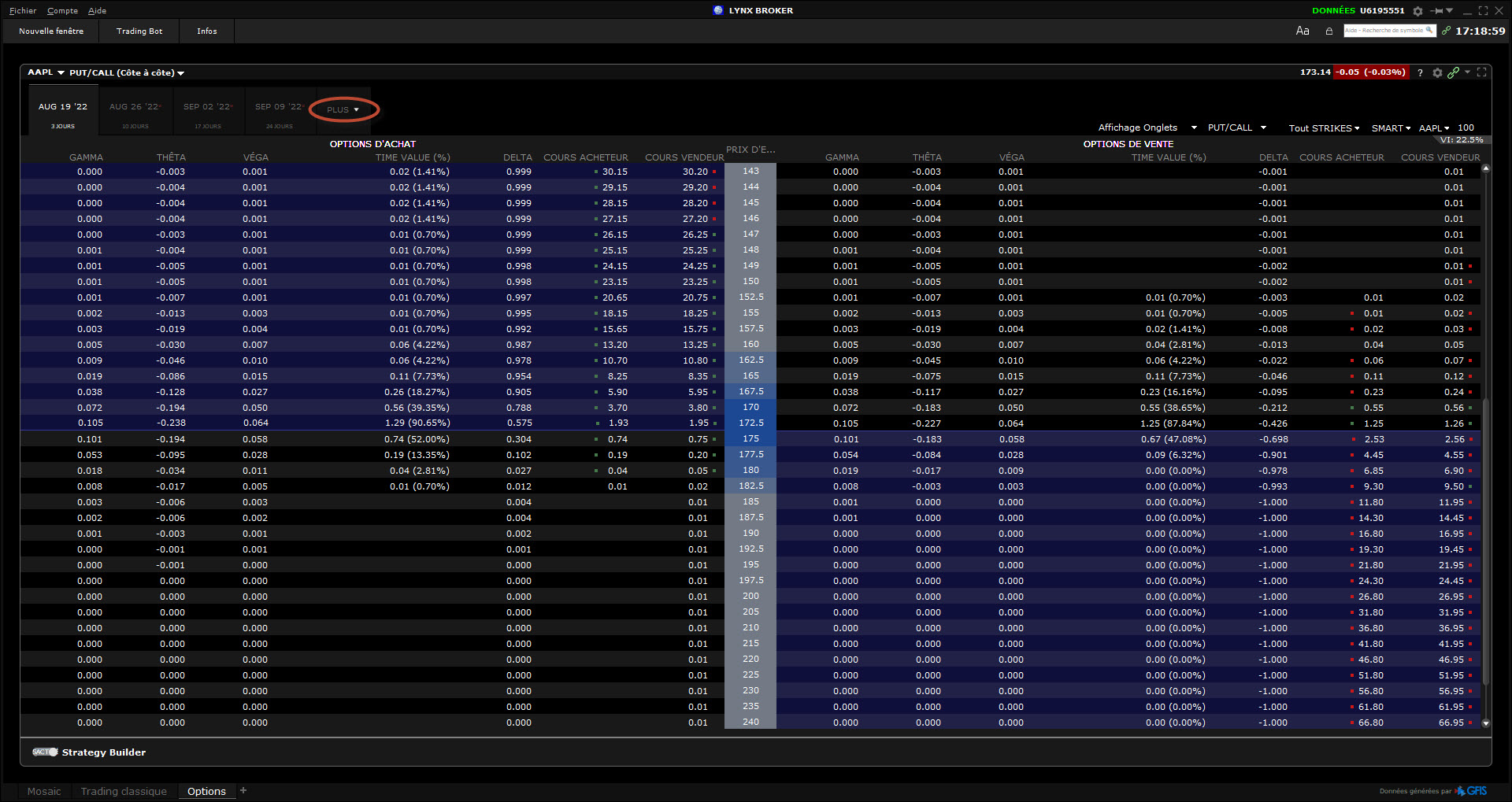This screenshot has width=1512, height=802.
Task: Click the magnifier in symbol search box
Action: click(x=1429, y=31)
